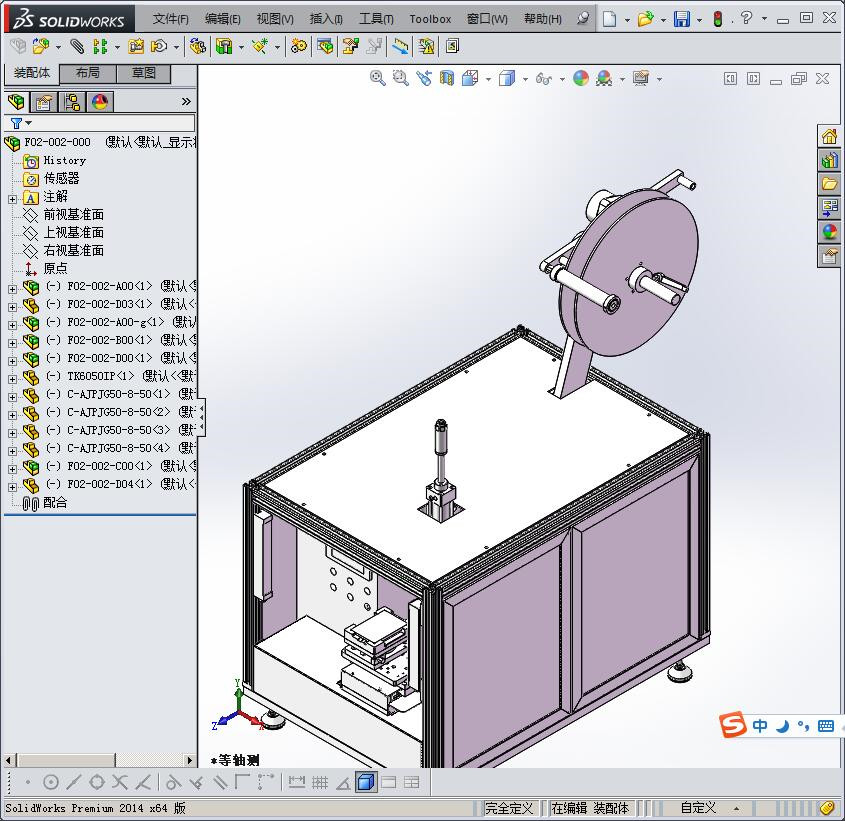Open Appearances color ball icon in task pane
The image size is (845, 821).
[829, 232]
